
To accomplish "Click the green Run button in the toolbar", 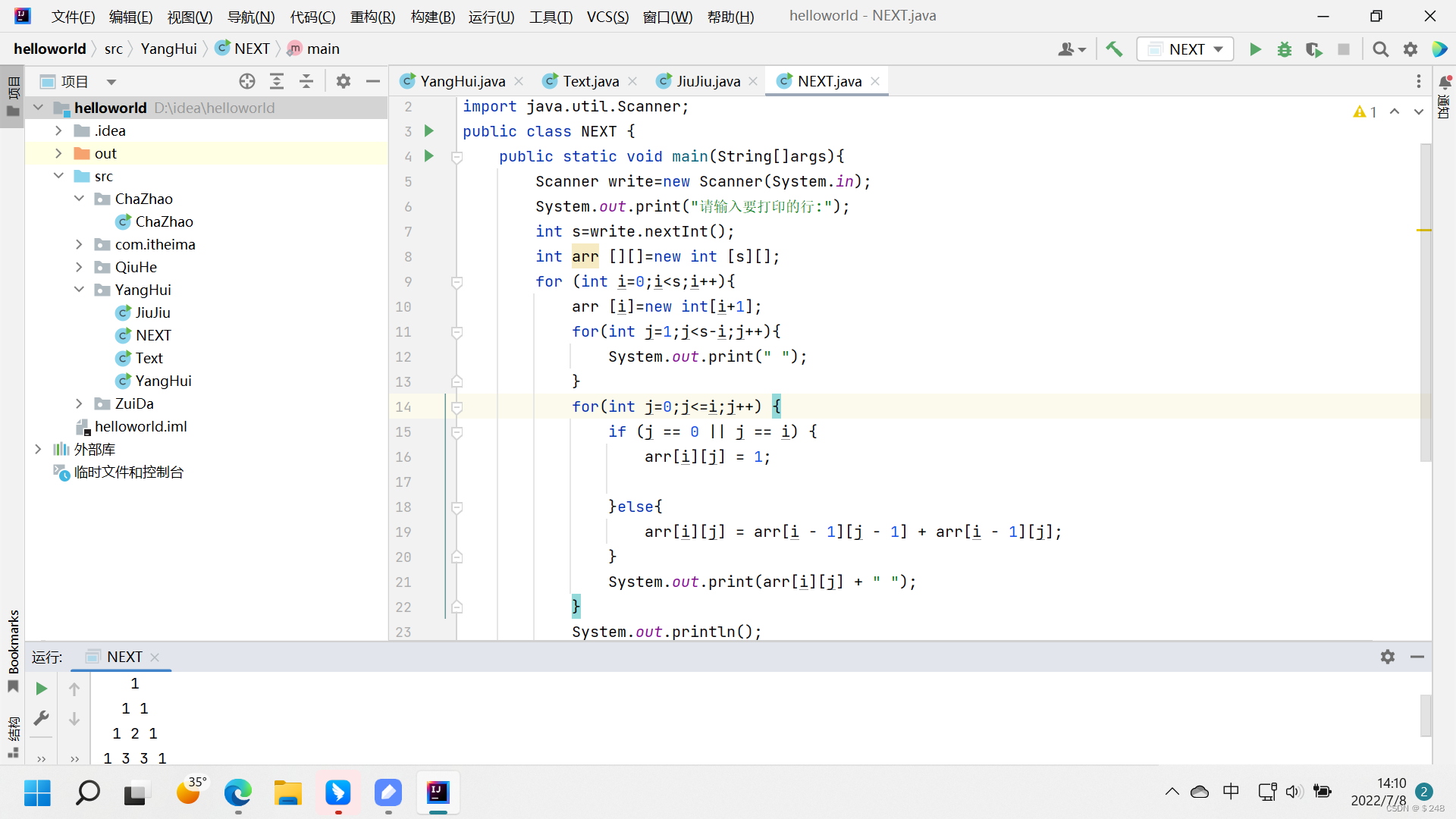I will (1255, 49).
